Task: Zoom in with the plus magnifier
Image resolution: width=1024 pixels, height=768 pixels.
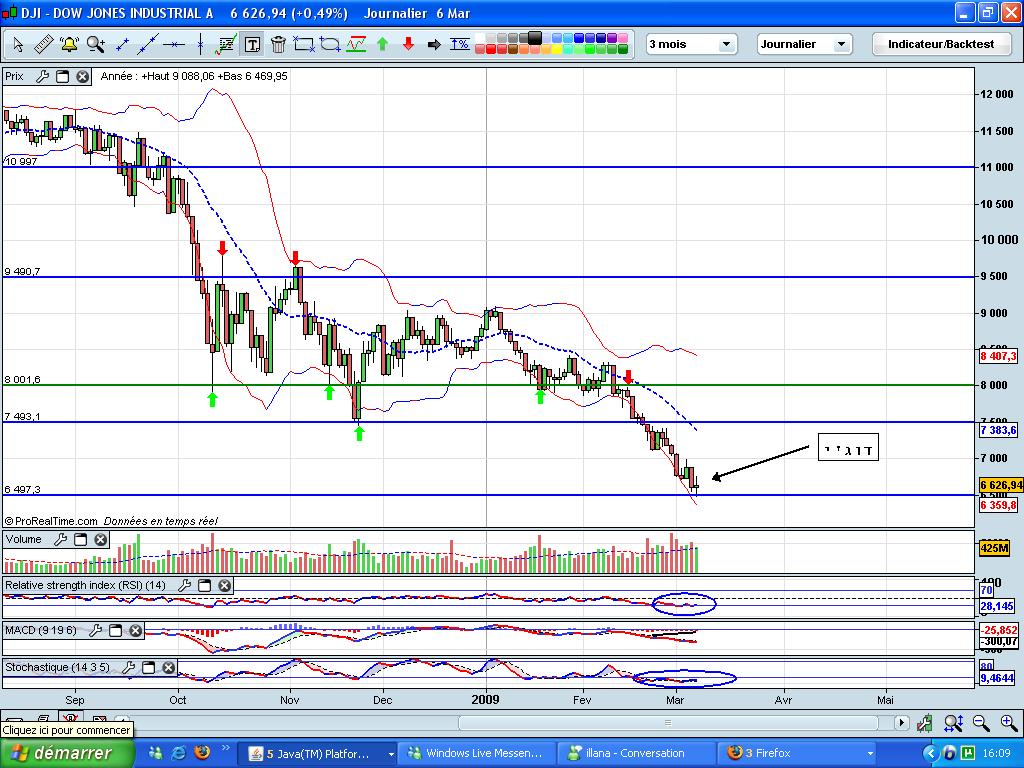Action: (1009, 722)
